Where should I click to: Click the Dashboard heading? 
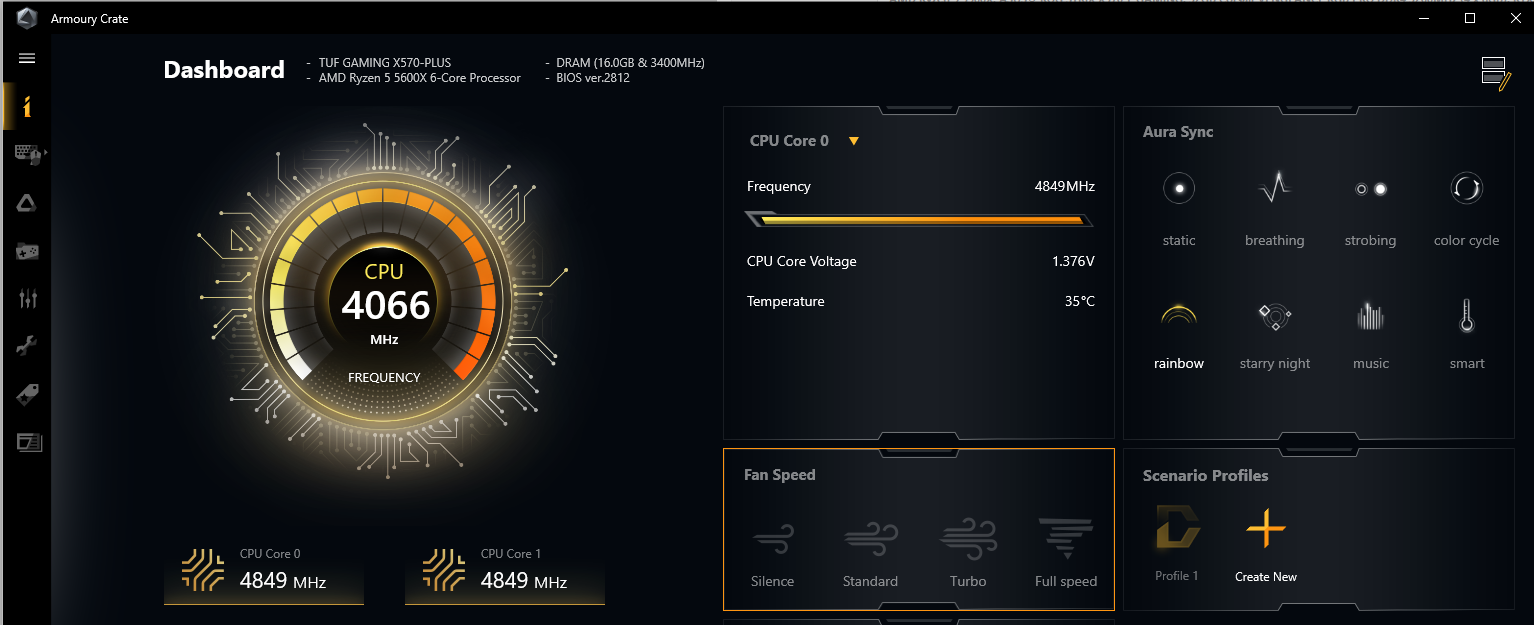224,70
